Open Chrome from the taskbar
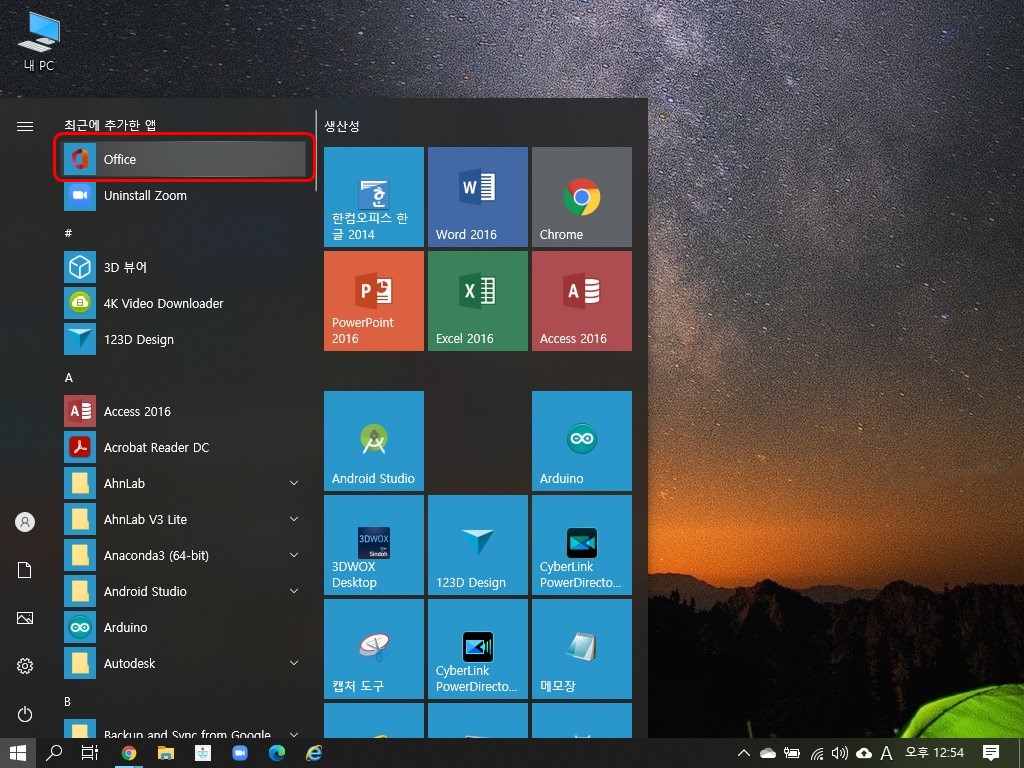The image size is (1024, 768). (x=129, y=754)
